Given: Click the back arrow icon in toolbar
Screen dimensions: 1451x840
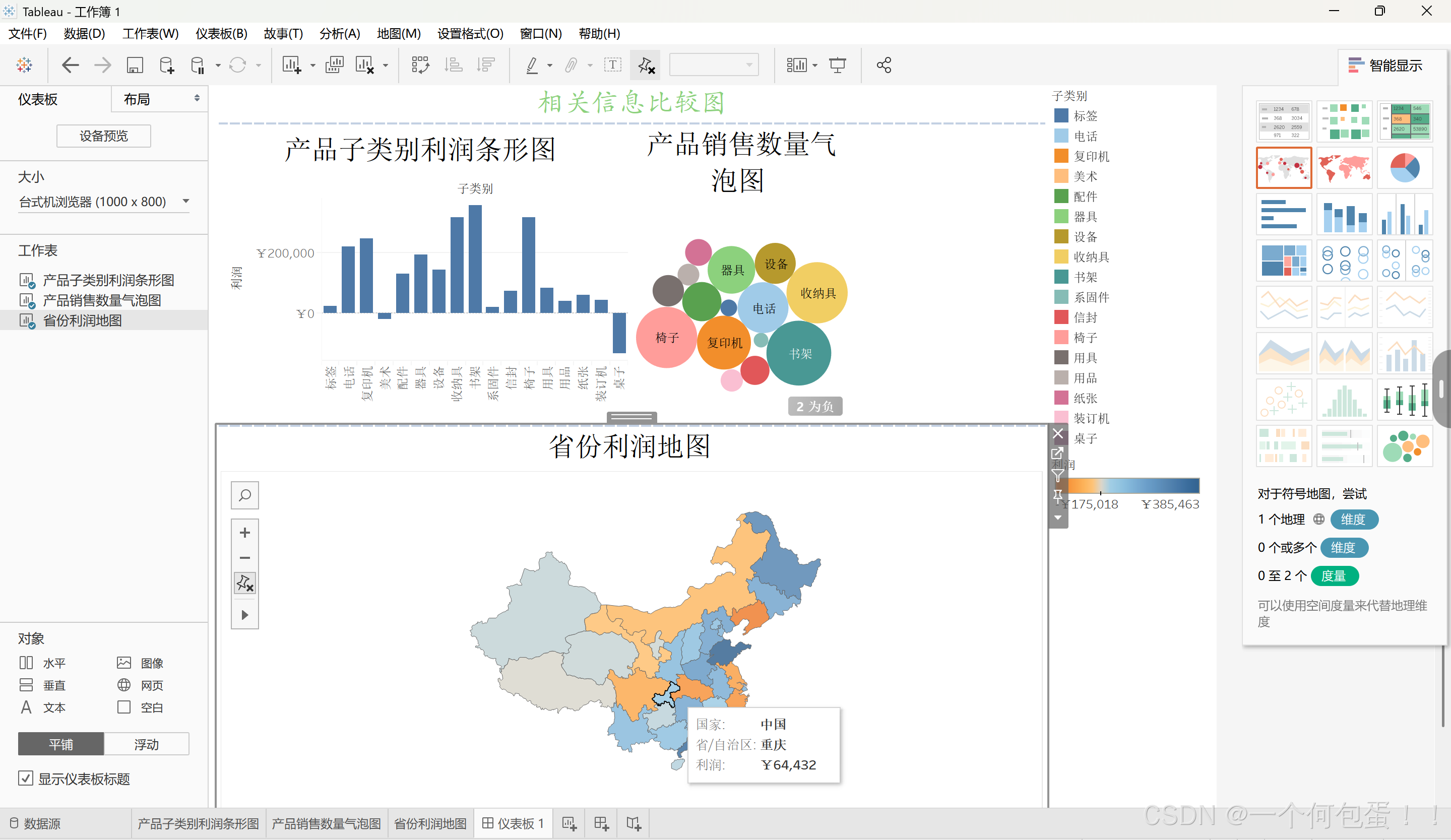Looking at the screenshot, I should [70, 65].
